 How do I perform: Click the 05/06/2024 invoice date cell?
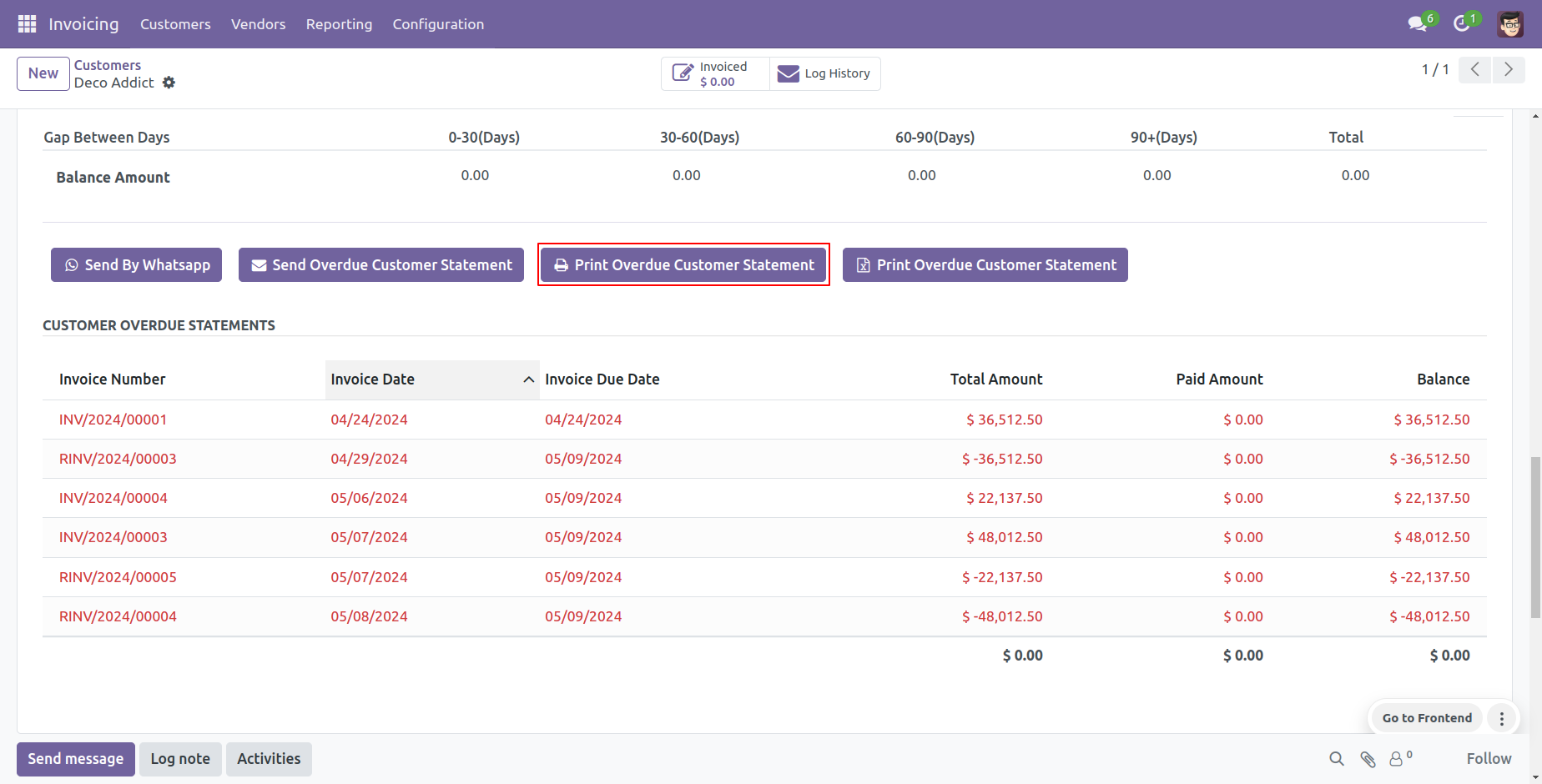pos(369,498)
